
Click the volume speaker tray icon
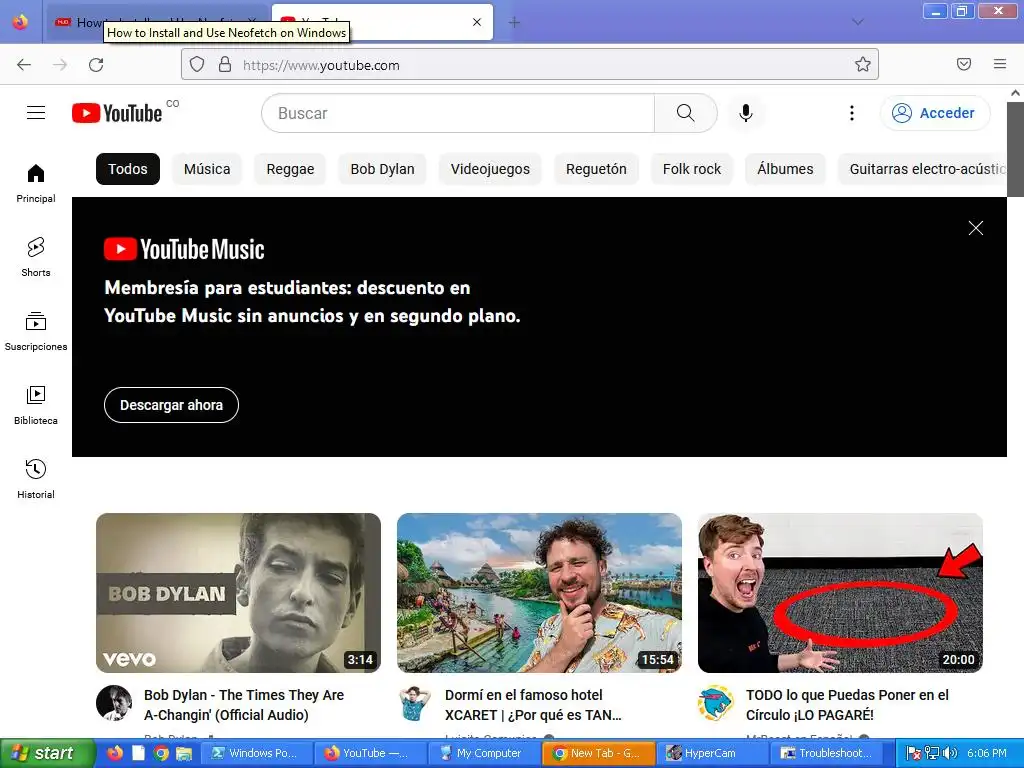tap(950, 753)
